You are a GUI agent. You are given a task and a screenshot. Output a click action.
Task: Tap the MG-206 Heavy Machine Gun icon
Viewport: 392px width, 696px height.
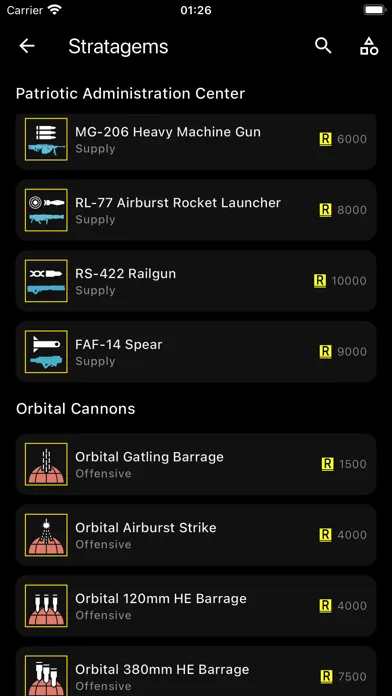coord(46,139)
